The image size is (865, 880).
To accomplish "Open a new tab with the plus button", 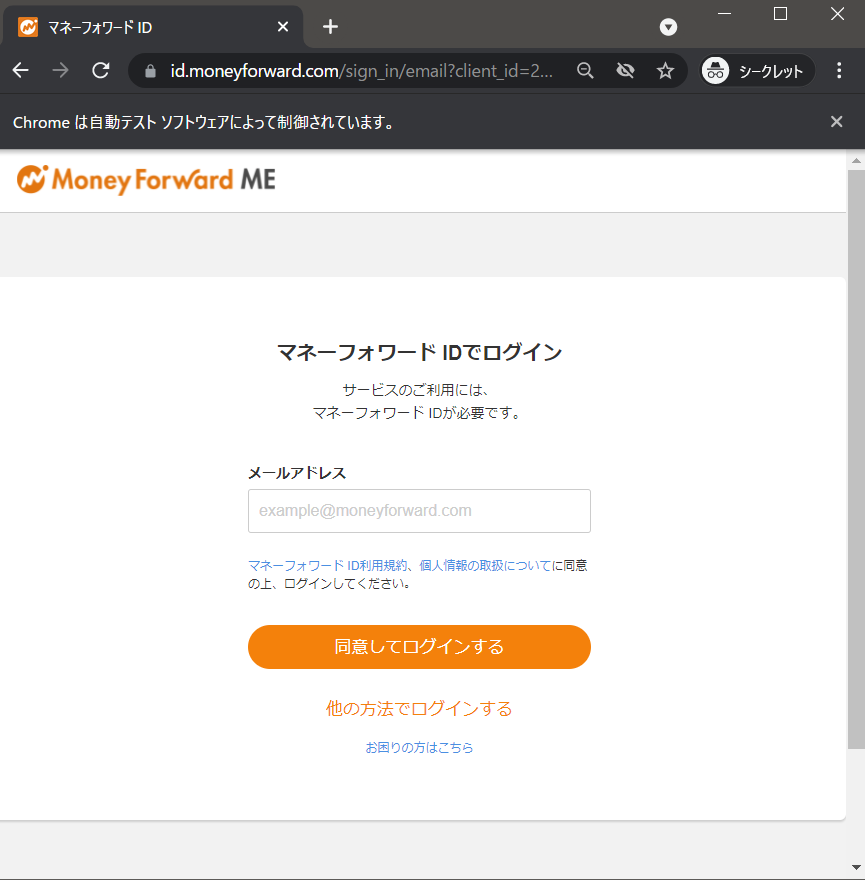I will (x=330, y=27).
